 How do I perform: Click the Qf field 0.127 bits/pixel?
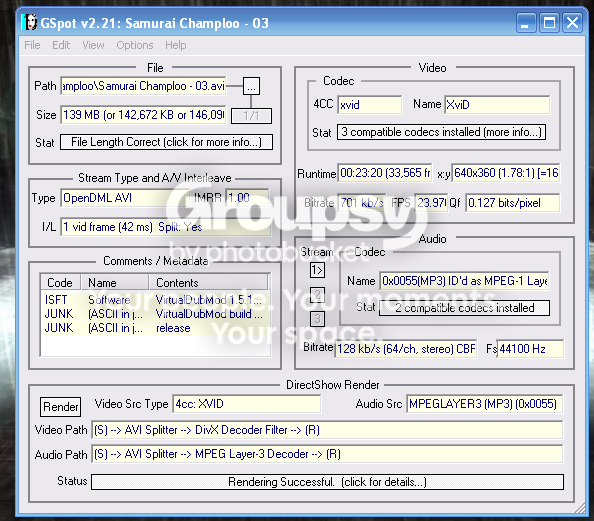(x=513, y=203)
